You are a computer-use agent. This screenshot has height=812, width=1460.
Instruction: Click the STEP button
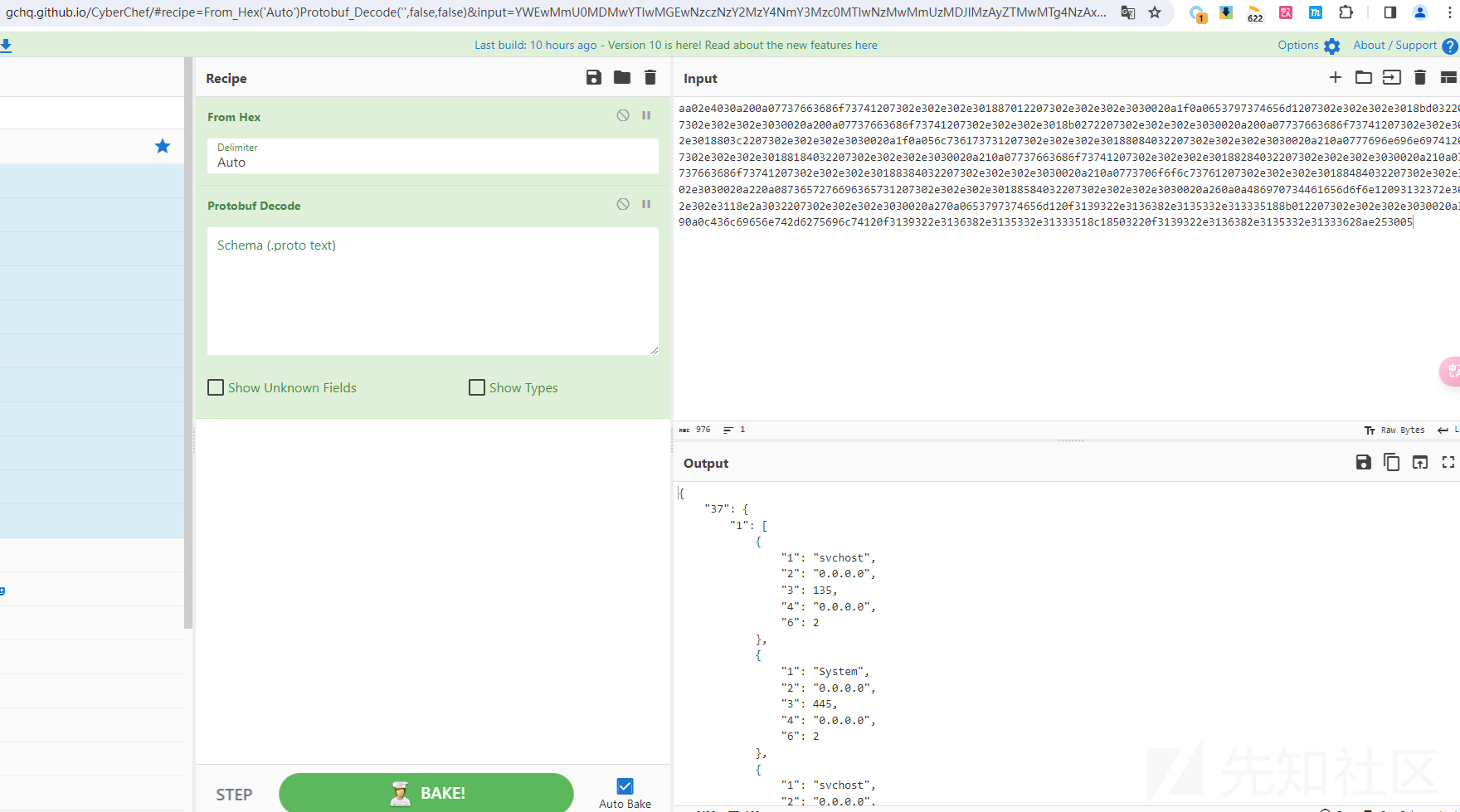[x=234, y=795]
